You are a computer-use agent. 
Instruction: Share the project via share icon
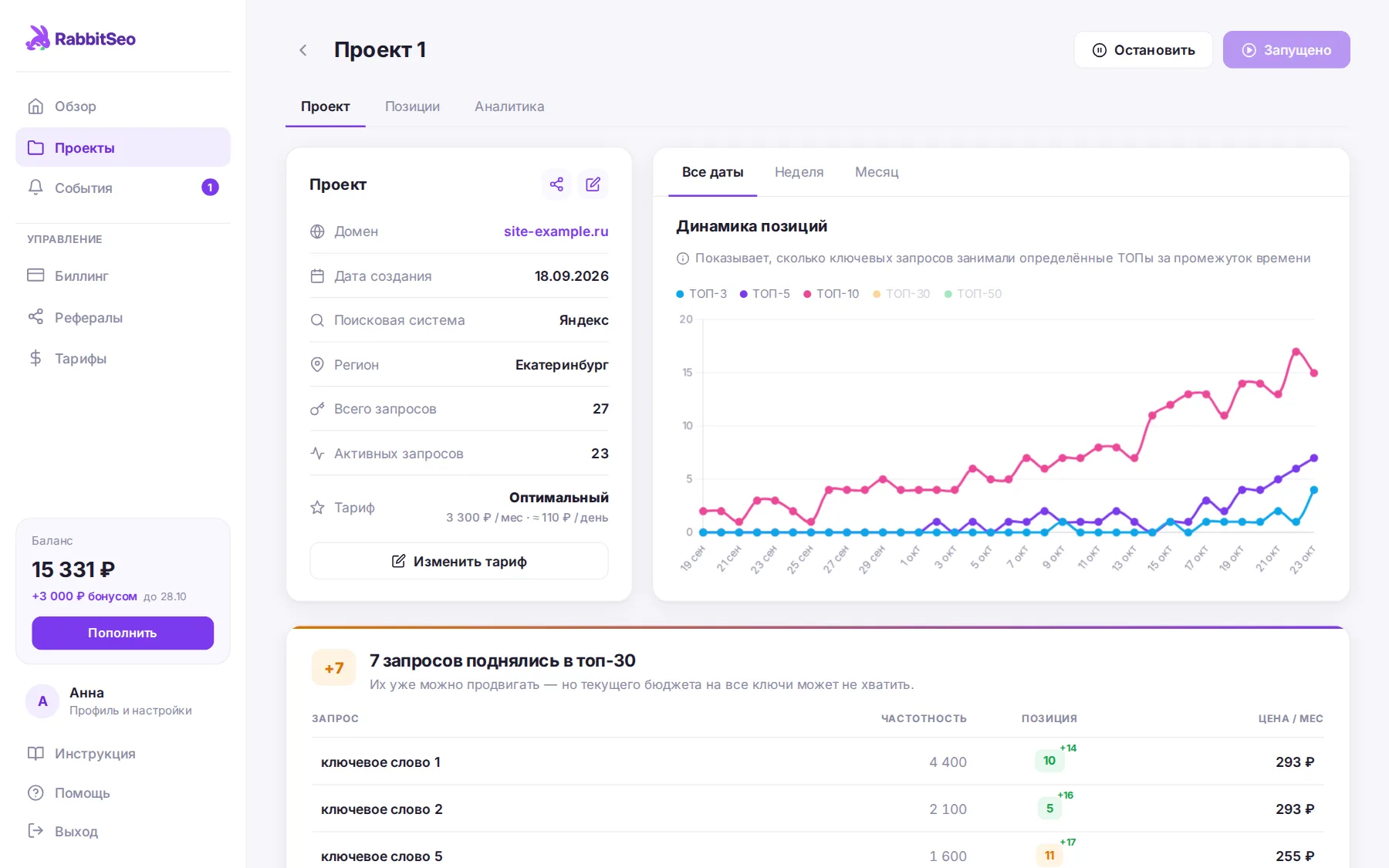556,184
